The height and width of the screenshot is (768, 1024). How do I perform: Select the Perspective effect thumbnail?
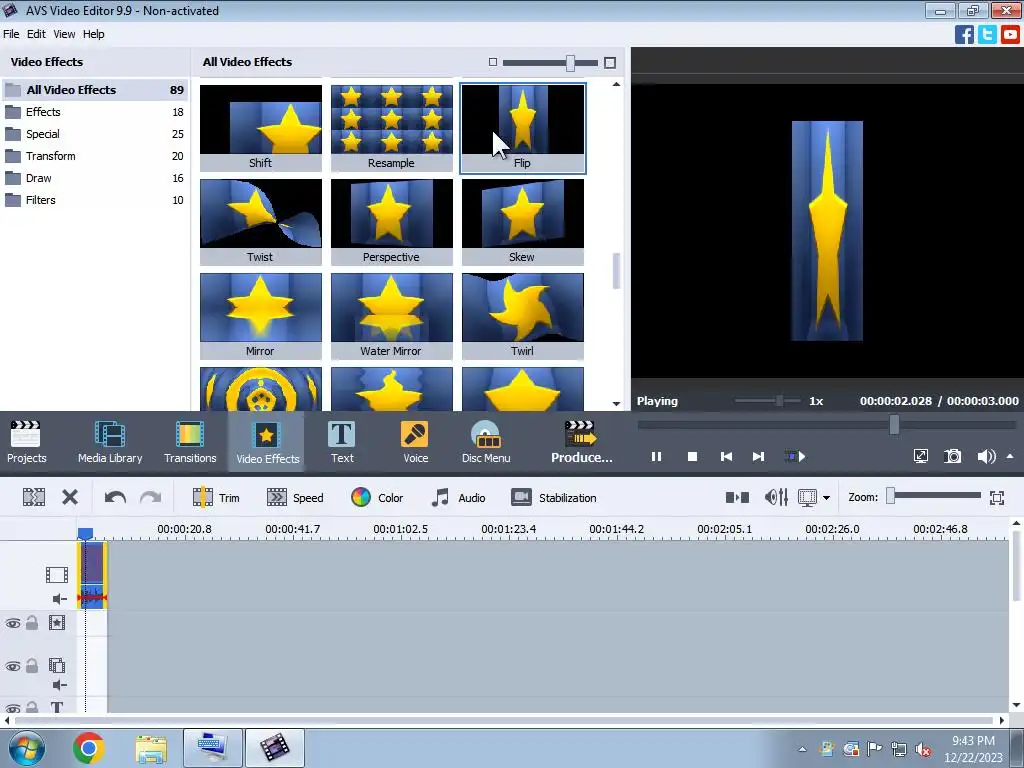coord(391,222)
